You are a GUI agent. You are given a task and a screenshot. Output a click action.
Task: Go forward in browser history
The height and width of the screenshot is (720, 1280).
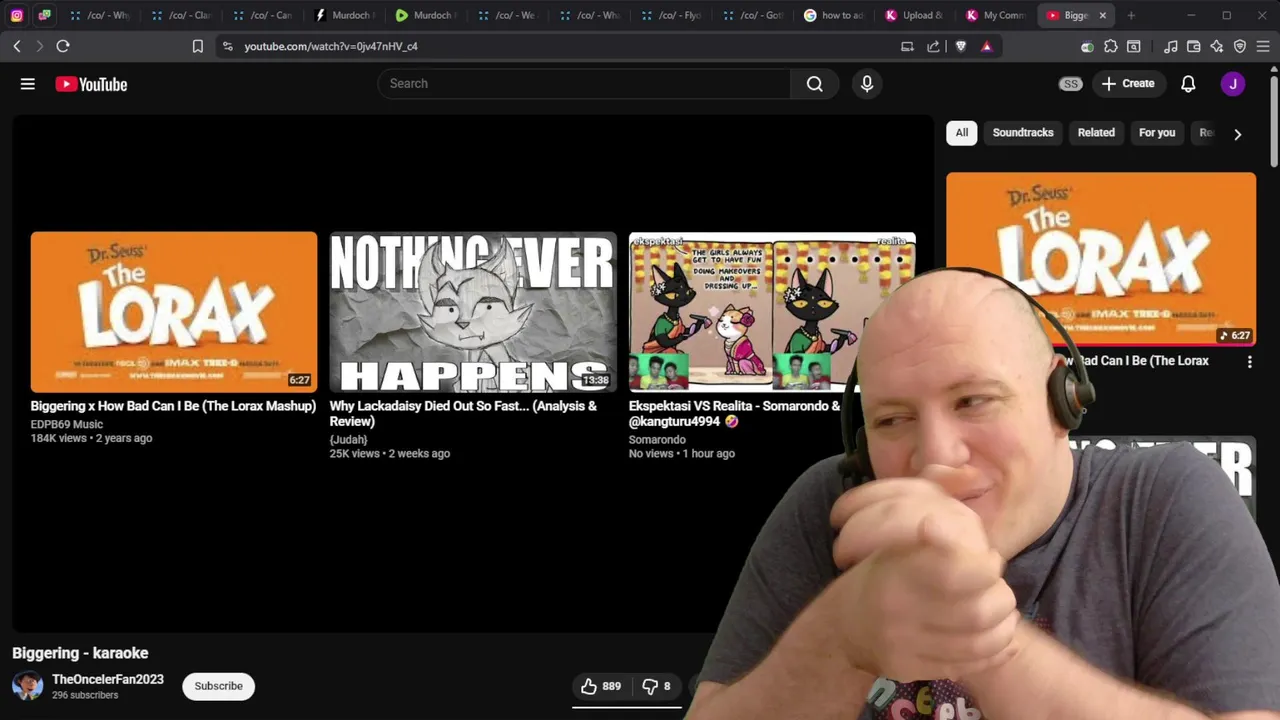click(x=39, y=46)
